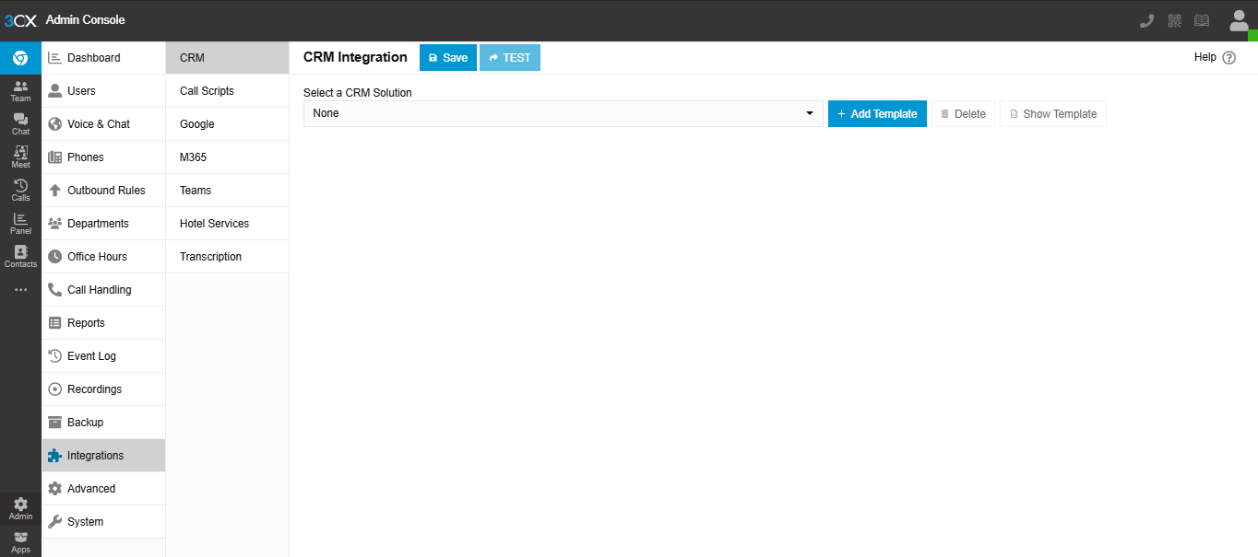
Task: Open Calls history icon
Action: [20, 189]
